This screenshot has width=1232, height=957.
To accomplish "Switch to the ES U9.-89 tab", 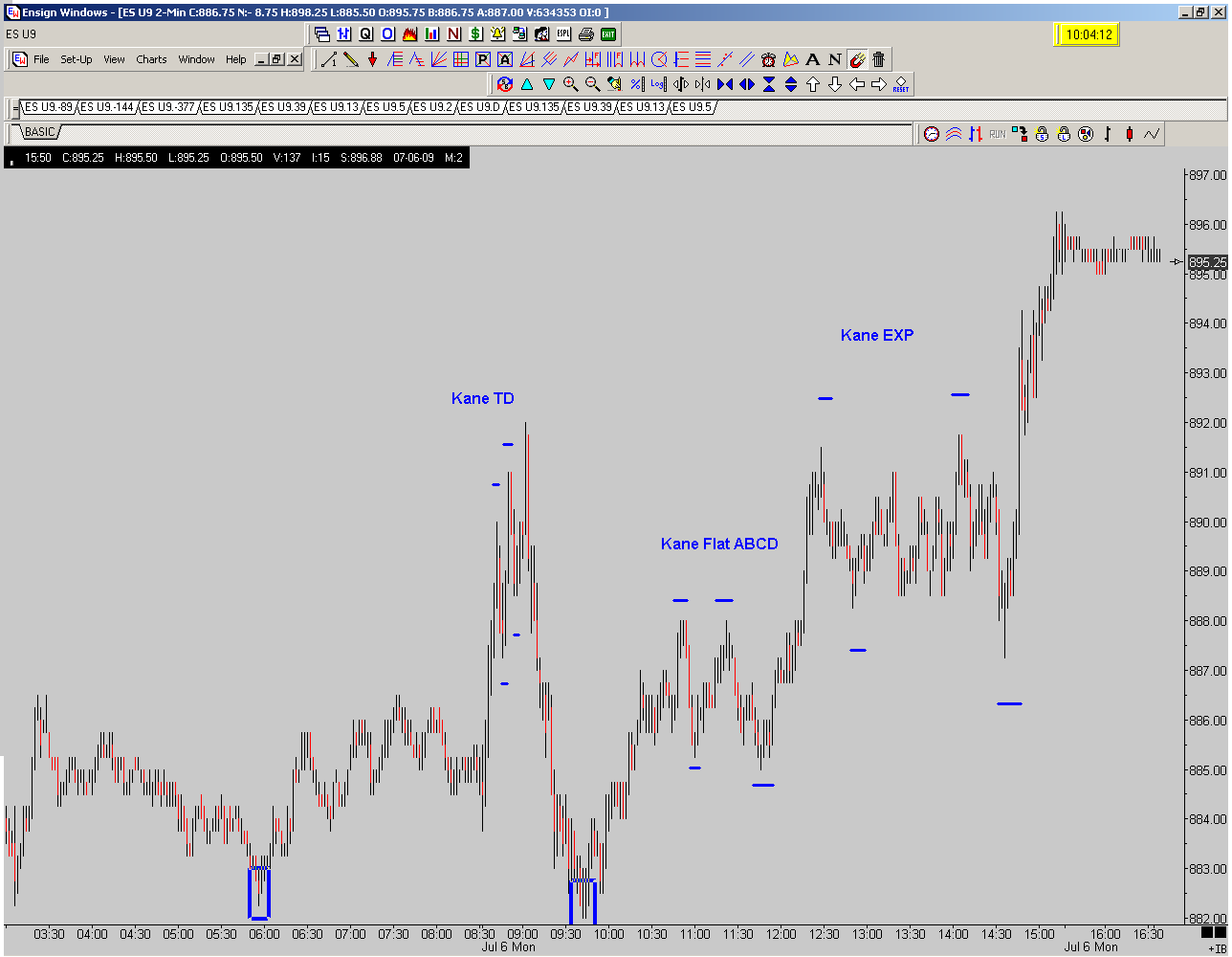I will click(x=48, y=107).
